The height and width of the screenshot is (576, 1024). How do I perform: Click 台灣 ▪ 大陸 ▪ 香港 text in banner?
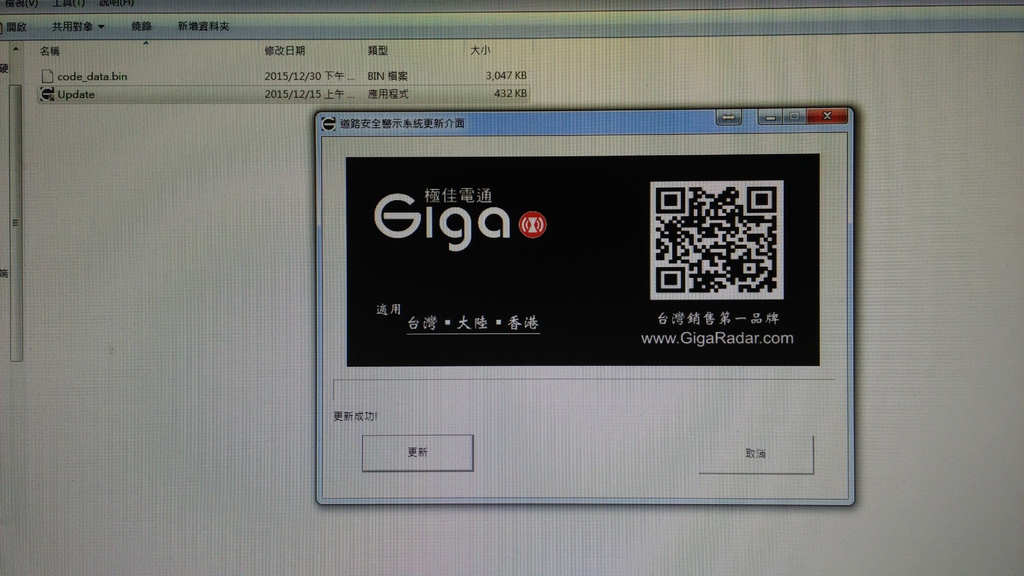coord(473,323)
